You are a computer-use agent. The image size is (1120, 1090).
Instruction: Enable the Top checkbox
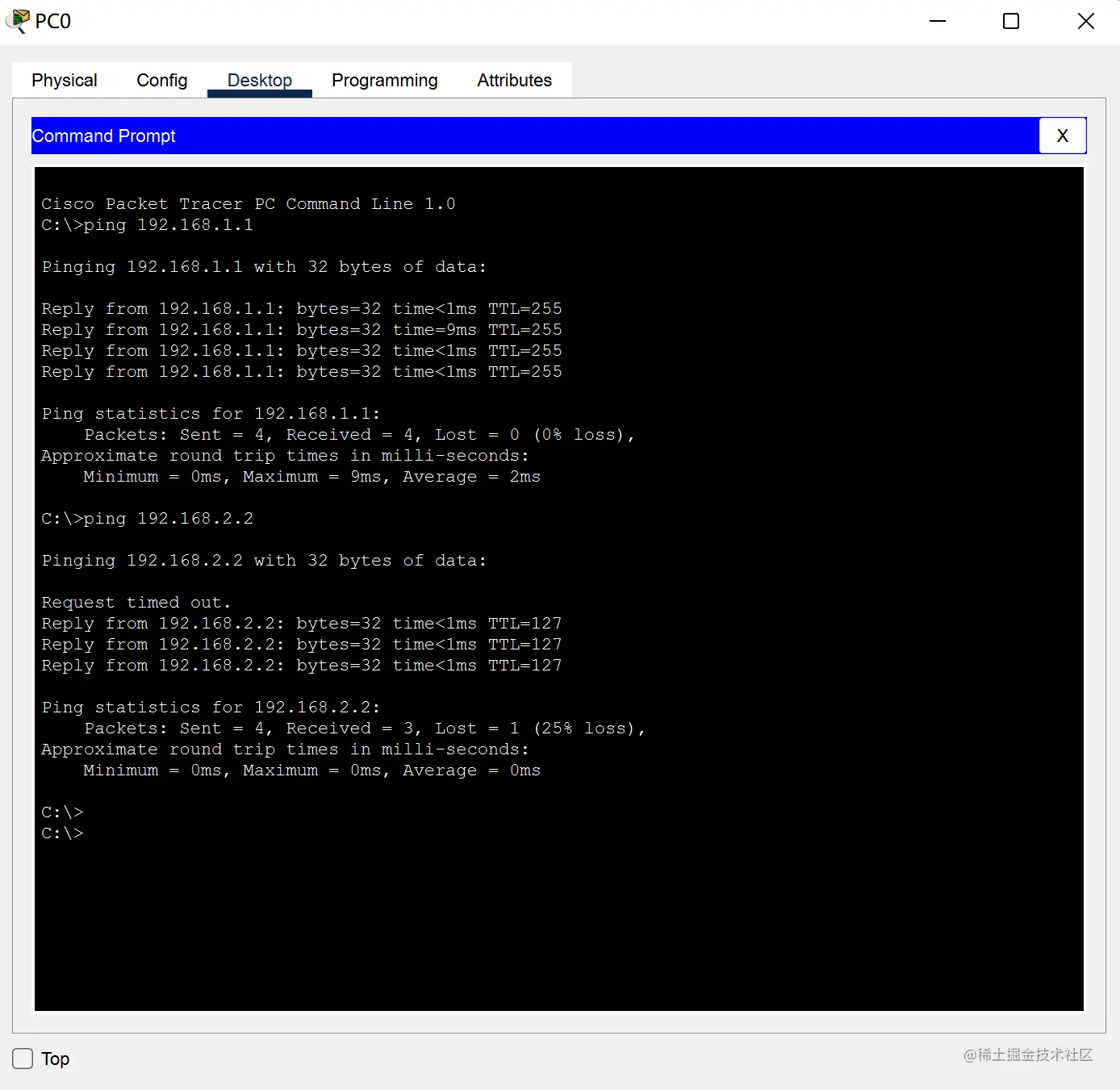(23, 1059)
